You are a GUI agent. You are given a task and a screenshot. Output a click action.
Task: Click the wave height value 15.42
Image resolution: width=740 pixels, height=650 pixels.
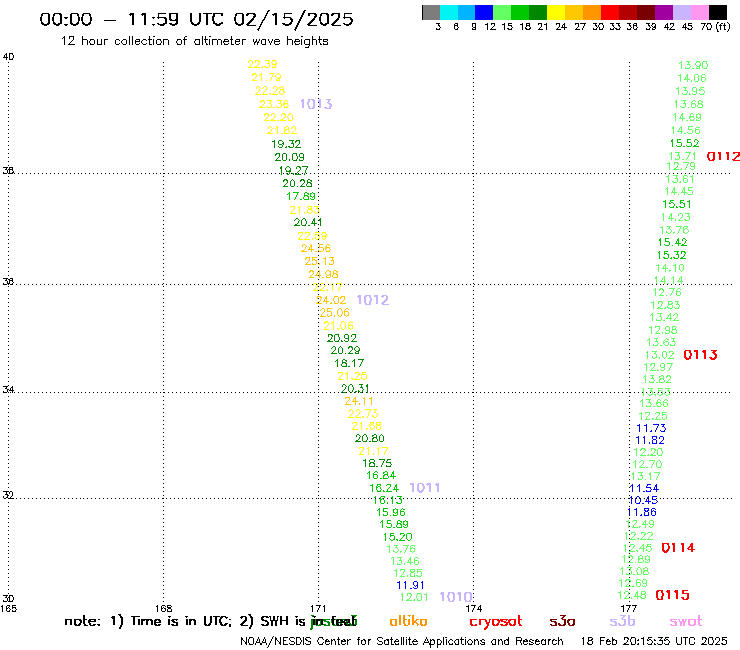coord(673,243)
